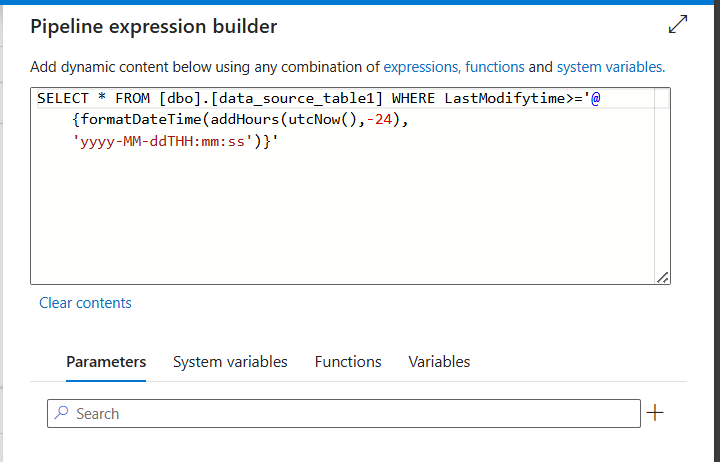Image resolution: width=720 pixels, height=462 pixels.
Task: Click the add new parameter plus icon
Action: (656, 413)
